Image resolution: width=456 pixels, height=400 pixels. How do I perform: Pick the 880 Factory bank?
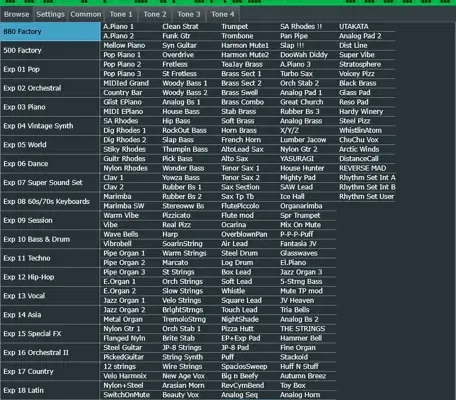[x=50, y=31]
